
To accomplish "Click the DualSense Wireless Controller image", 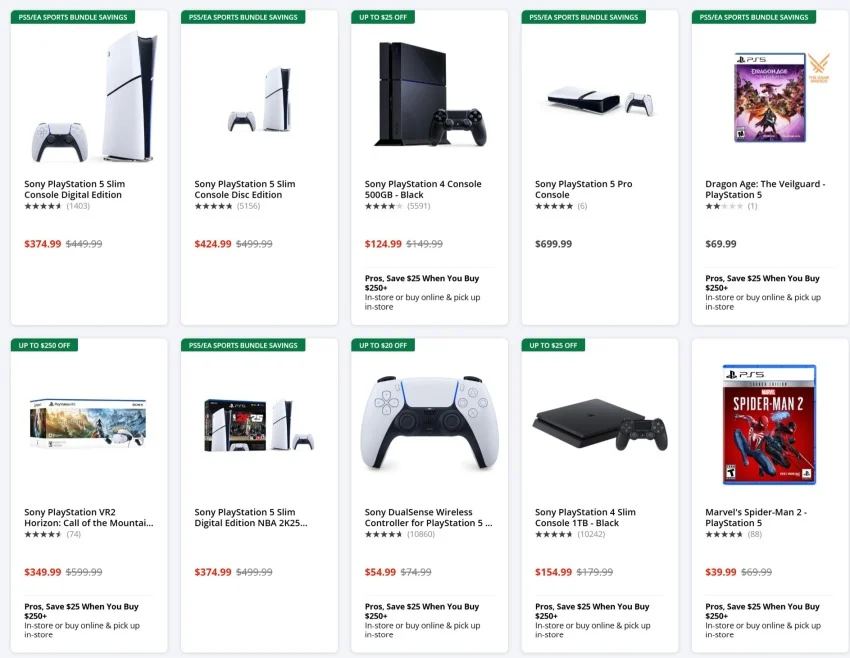I will pos(429,423).
